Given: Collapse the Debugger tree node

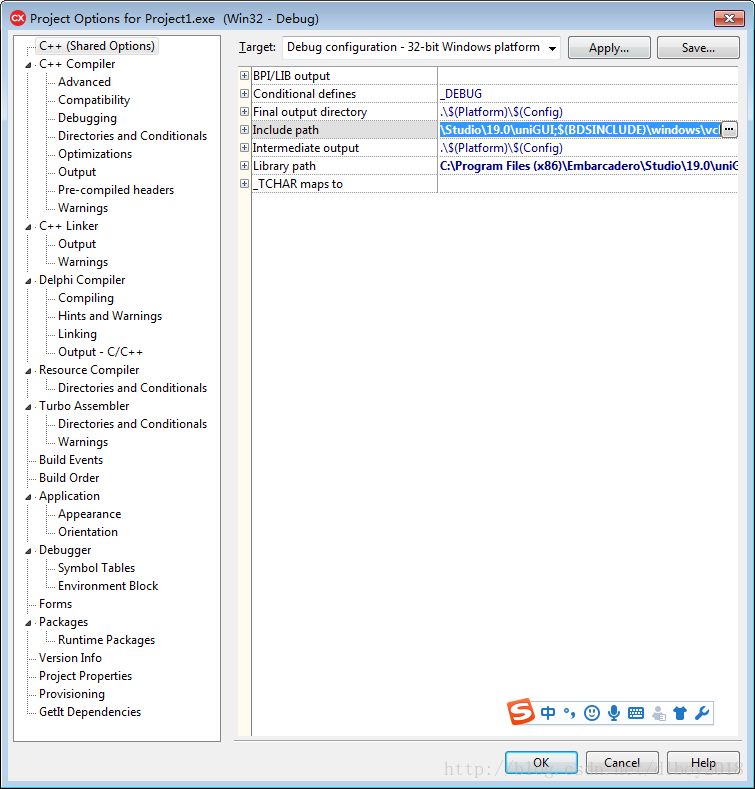Looking at the screenshot, I should pyautogui.click(x=28, y=551).
